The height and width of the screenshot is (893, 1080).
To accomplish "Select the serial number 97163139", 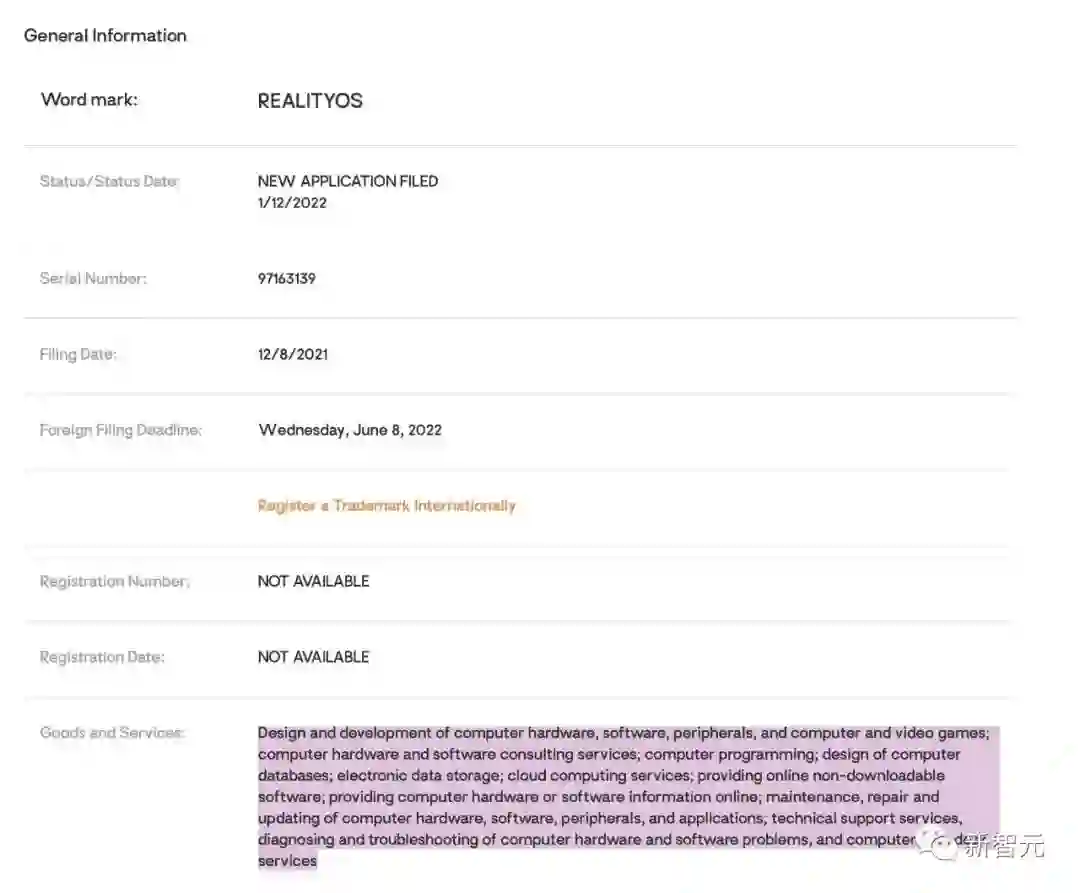I will pyautogui.click(x=286, y=278).
